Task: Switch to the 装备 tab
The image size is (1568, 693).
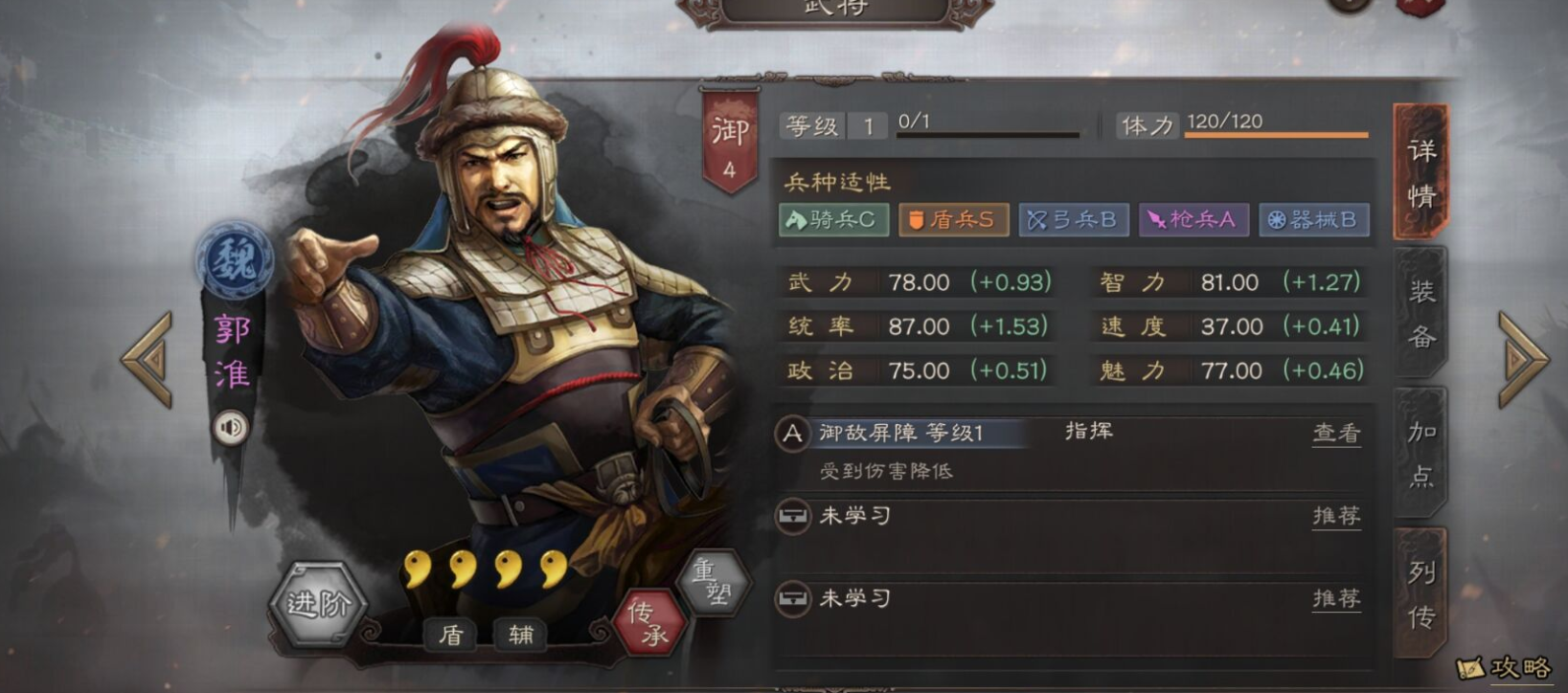Action: 1421,313
